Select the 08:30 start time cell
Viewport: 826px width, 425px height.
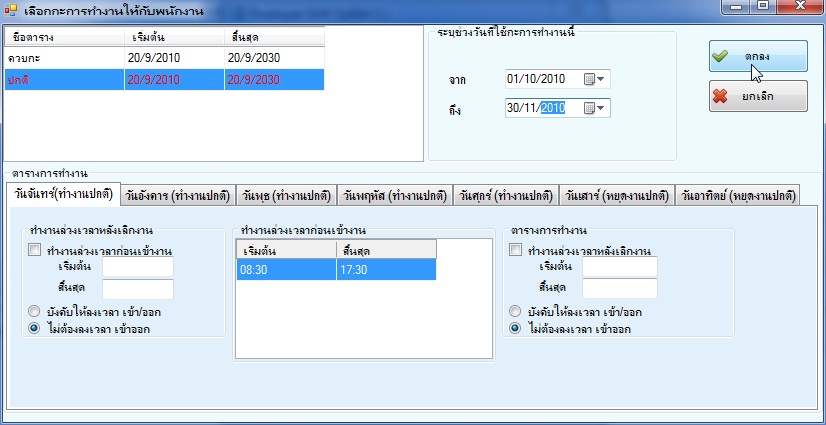tap(286, 270)
